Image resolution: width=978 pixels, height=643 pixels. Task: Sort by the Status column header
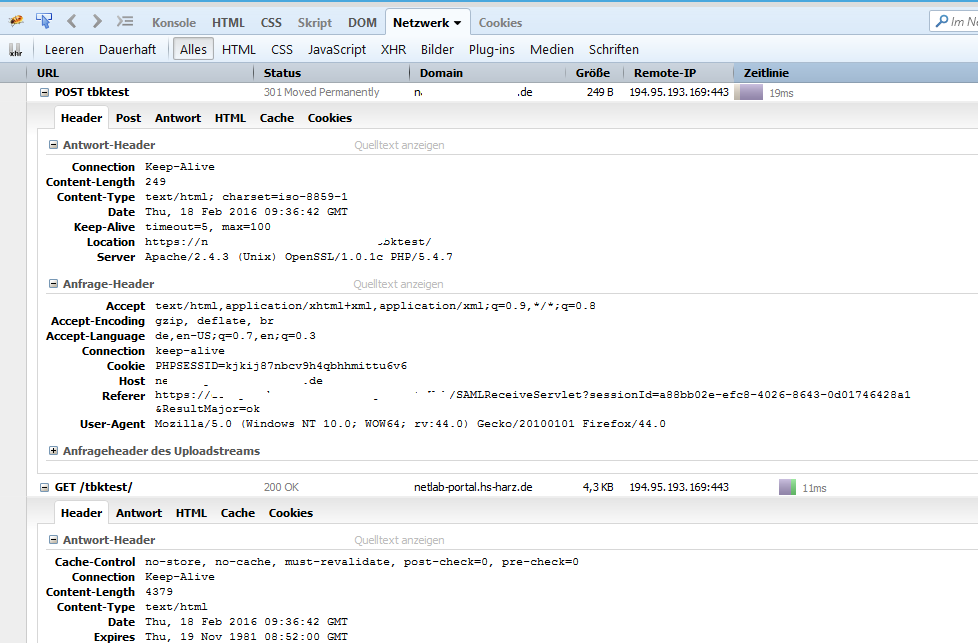coord(282,73)
